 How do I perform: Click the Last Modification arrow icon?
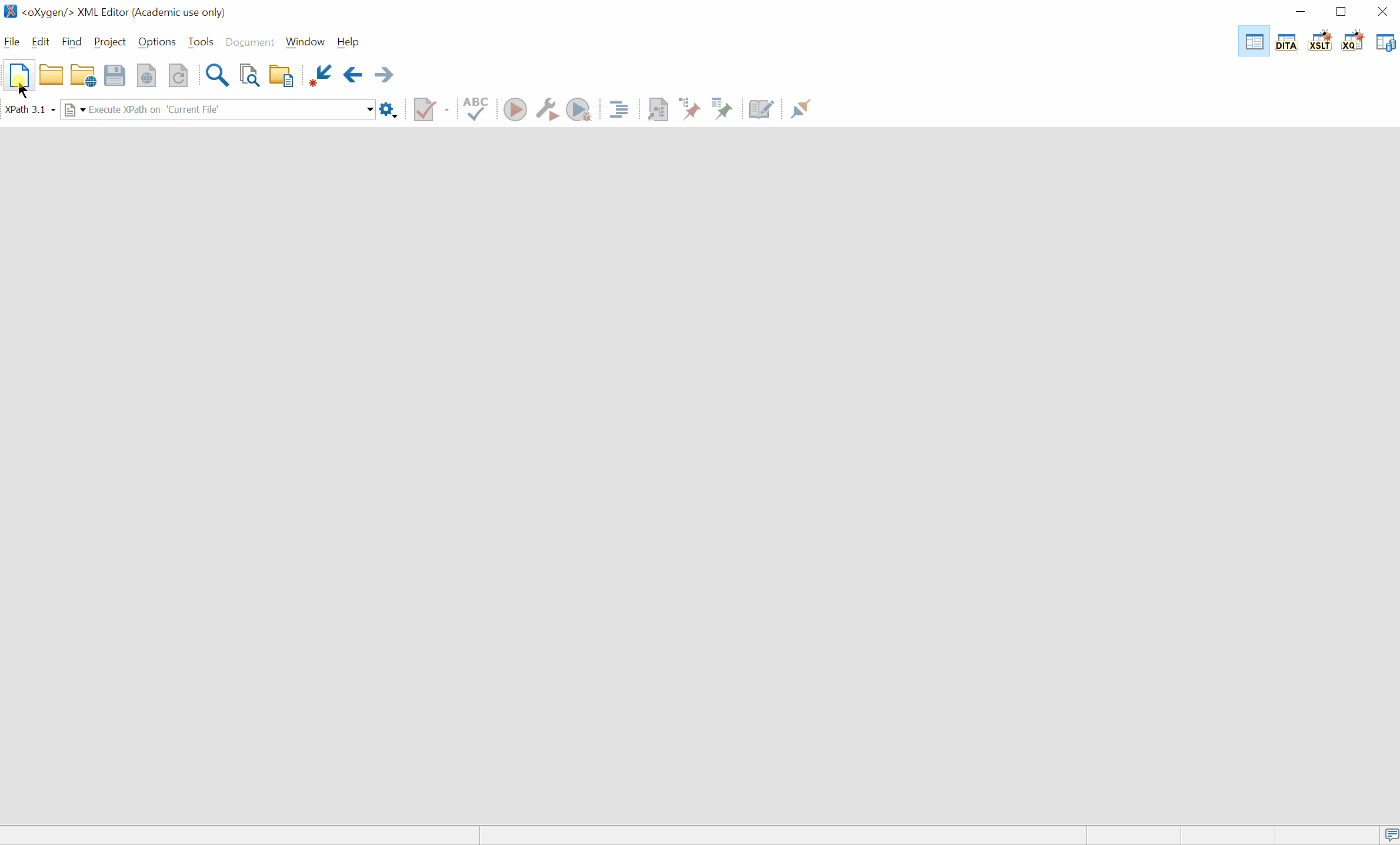coord(321,75)
